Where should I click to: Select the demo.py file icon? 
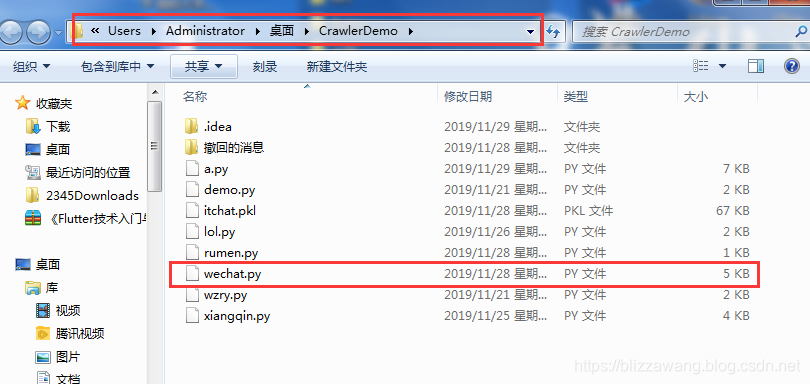coord(192,190)
